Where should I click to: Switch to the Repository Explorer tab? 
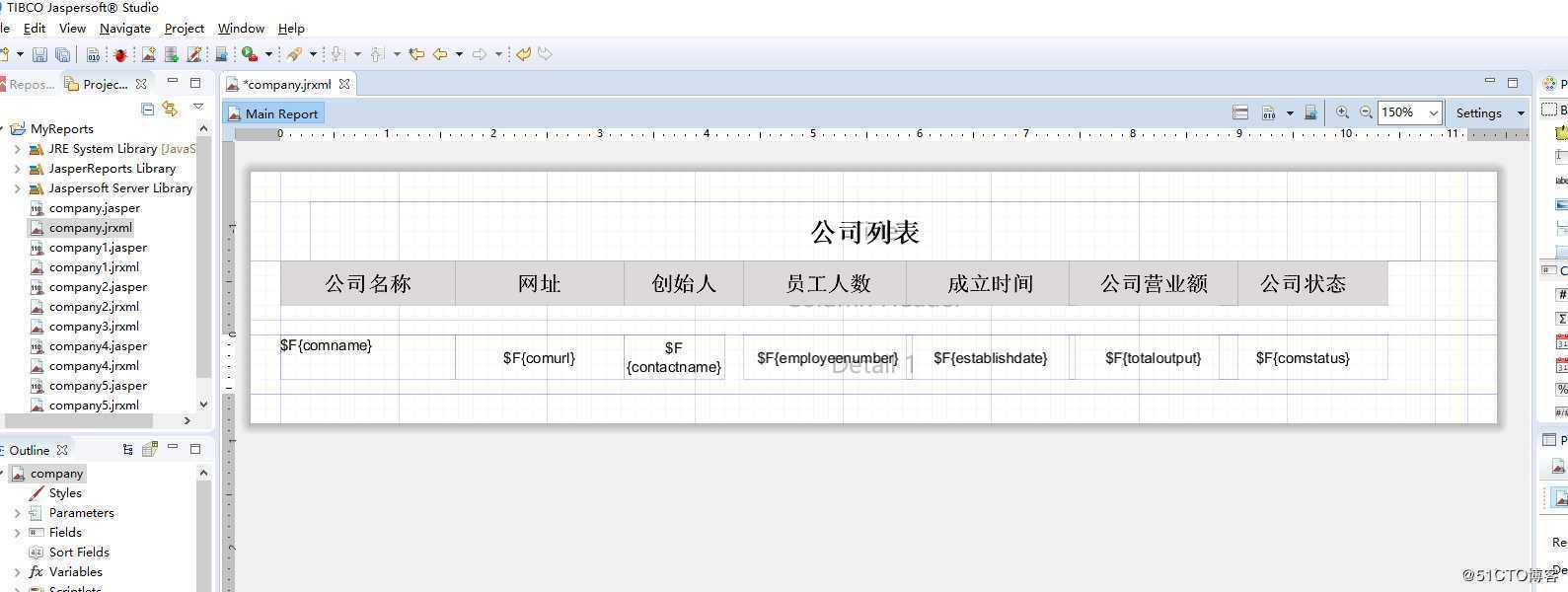point(28,84)
